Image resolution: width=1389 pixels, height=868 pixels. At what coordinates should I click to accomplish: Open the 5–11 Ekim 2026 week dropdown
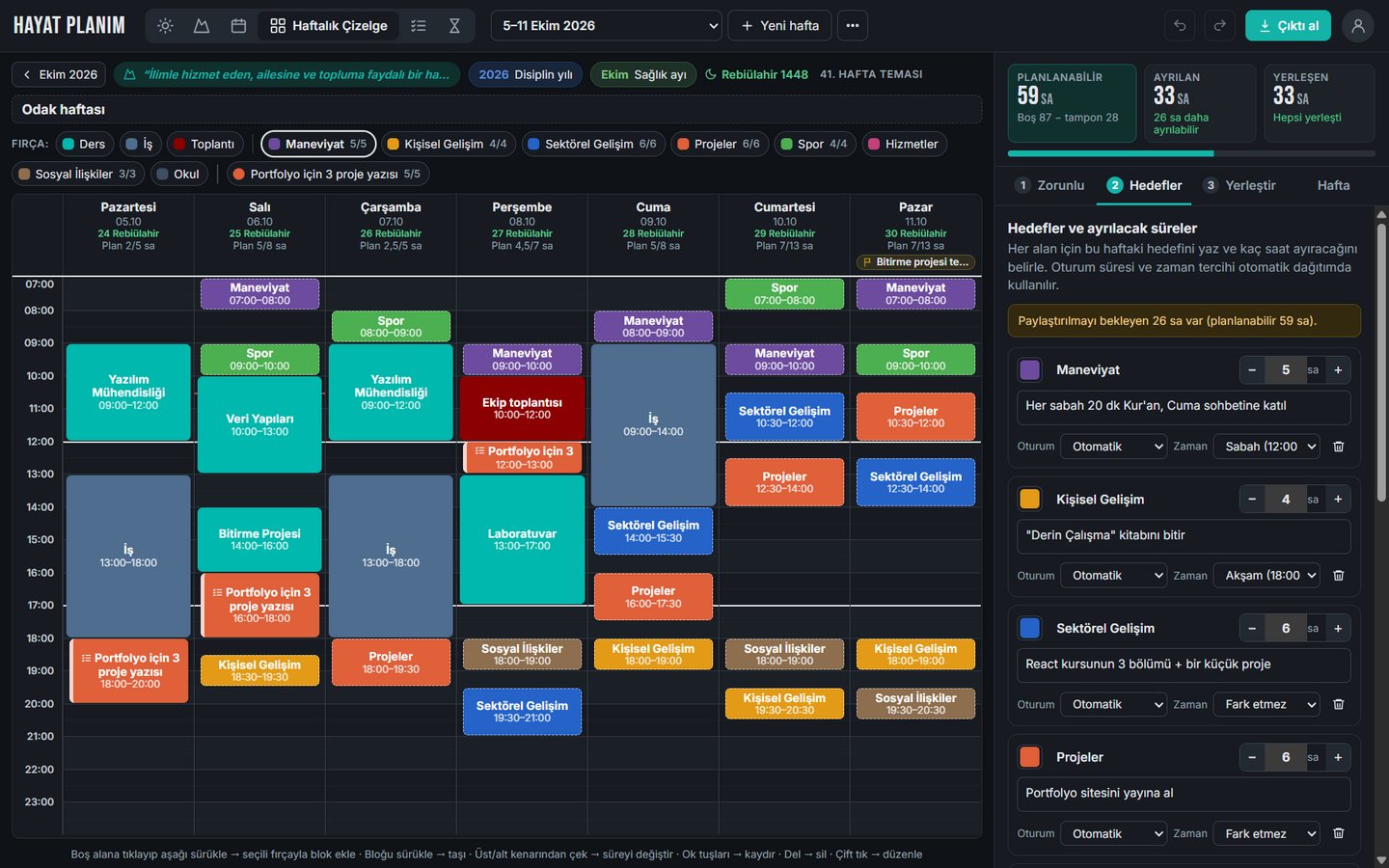tap(607, 26)
